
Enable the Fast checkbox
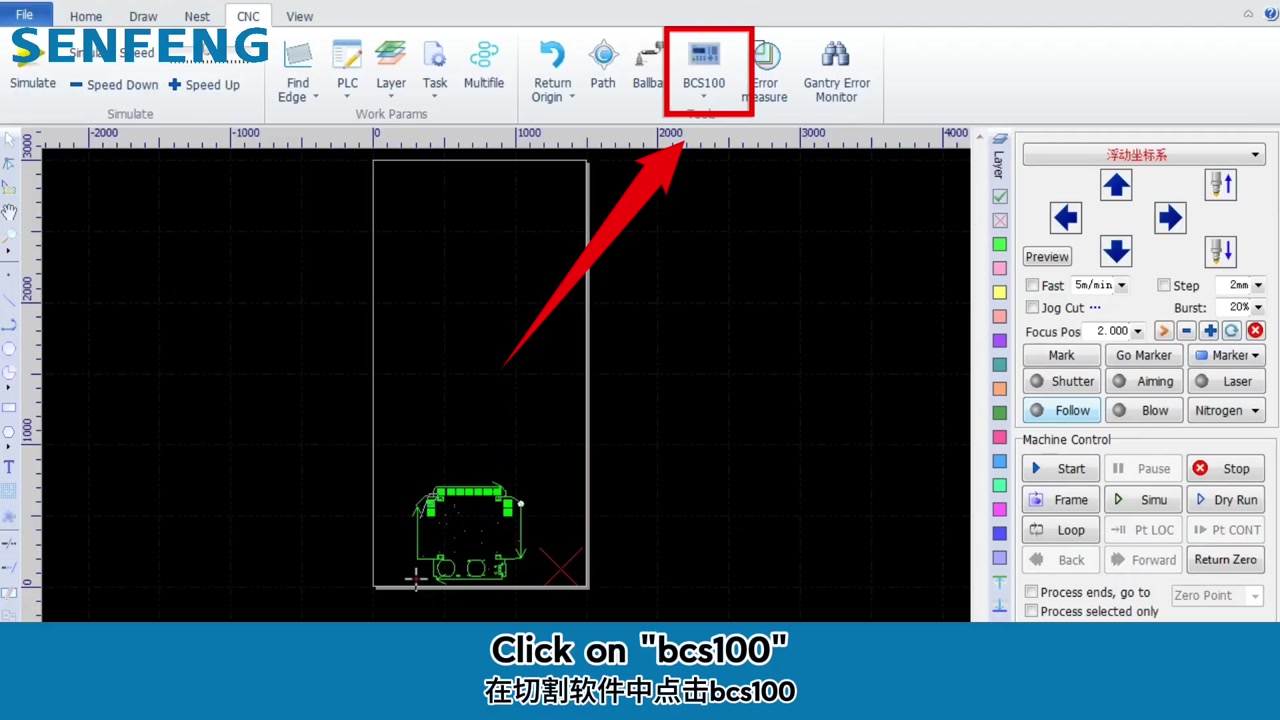tap(1033, 286)
